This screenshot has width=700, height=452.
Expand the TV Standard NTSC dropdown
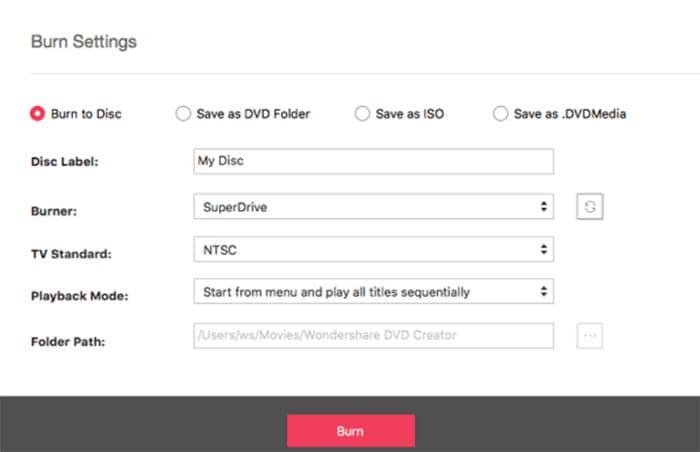[x=374, y=249]
